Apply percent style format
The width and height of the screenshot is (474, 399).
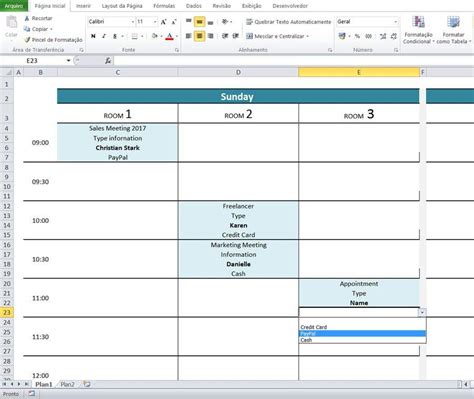coord(357,36)
